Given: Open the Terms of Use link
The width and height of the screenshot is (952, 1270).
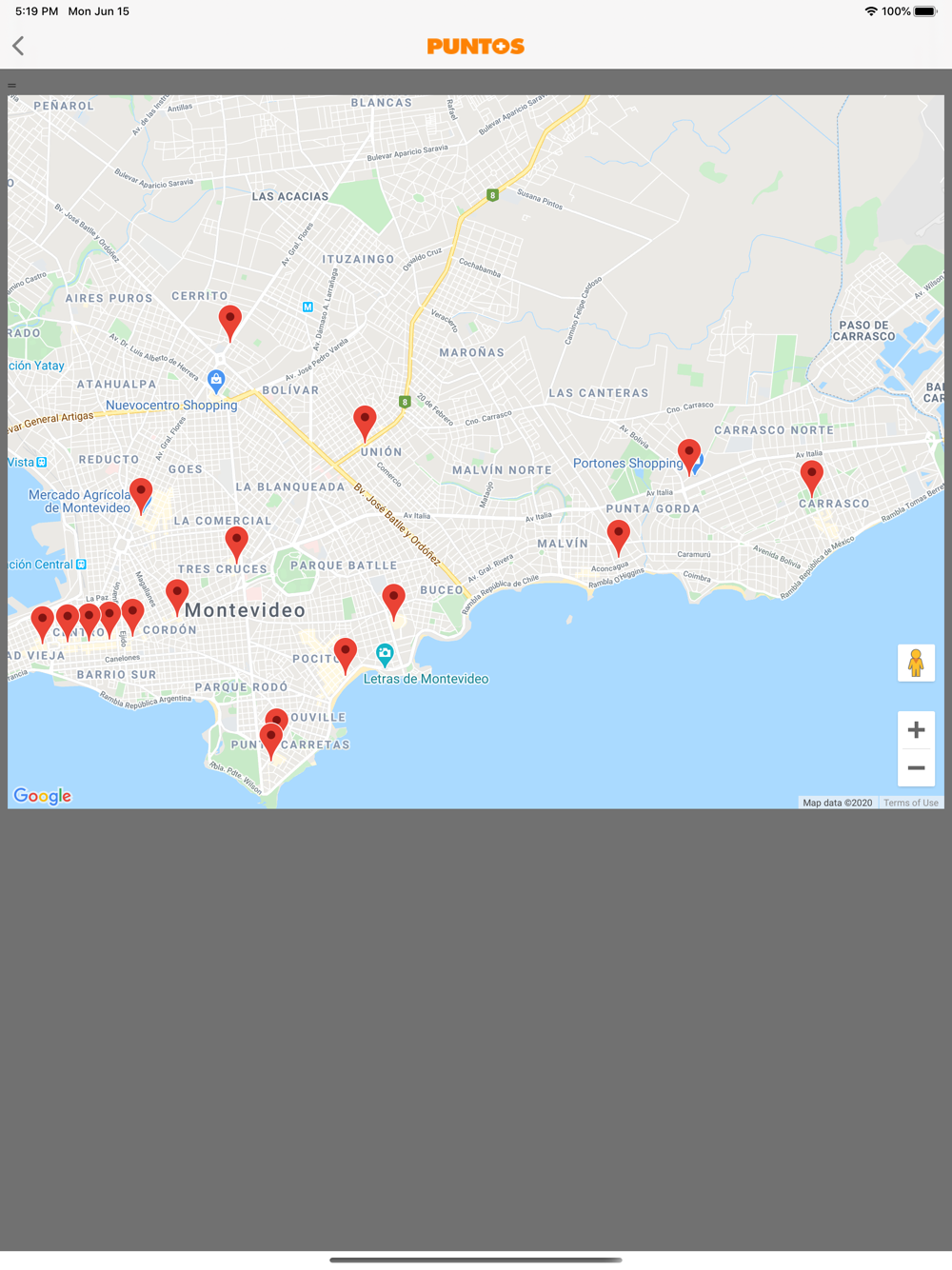Looking at the screenshot, I should tap(911, 803).
